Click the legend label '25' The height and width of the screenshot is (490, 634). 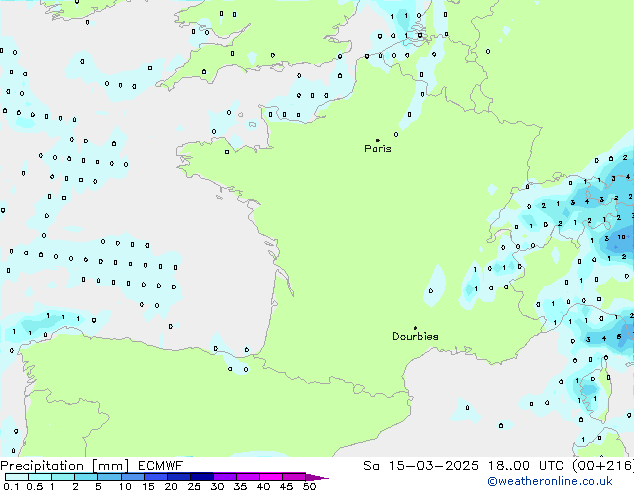[194, 486]
